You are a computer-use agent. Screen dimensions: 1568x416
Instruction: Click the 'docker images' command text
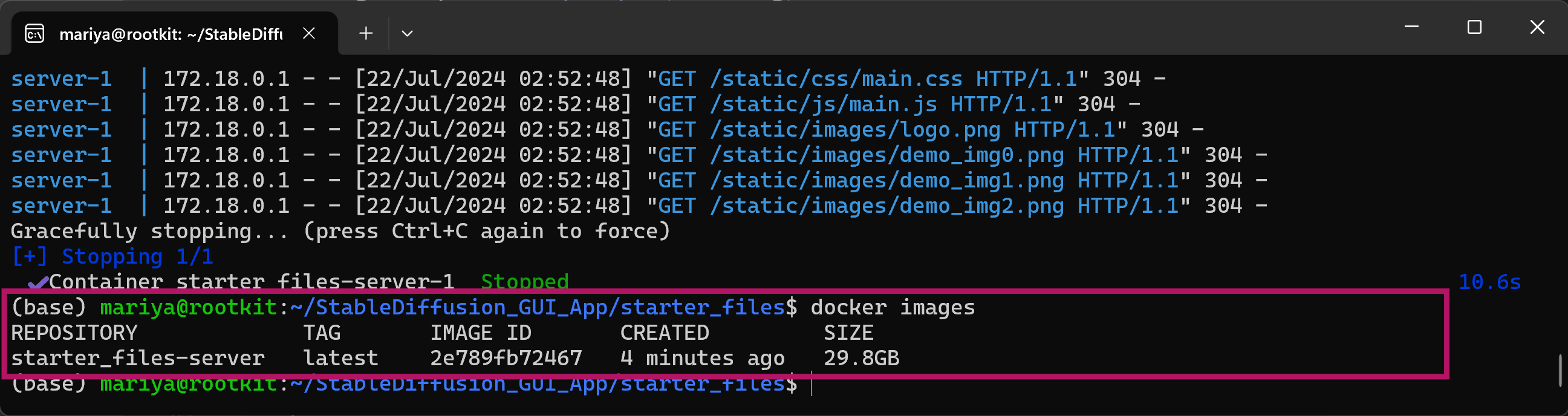tap(893, 308)
